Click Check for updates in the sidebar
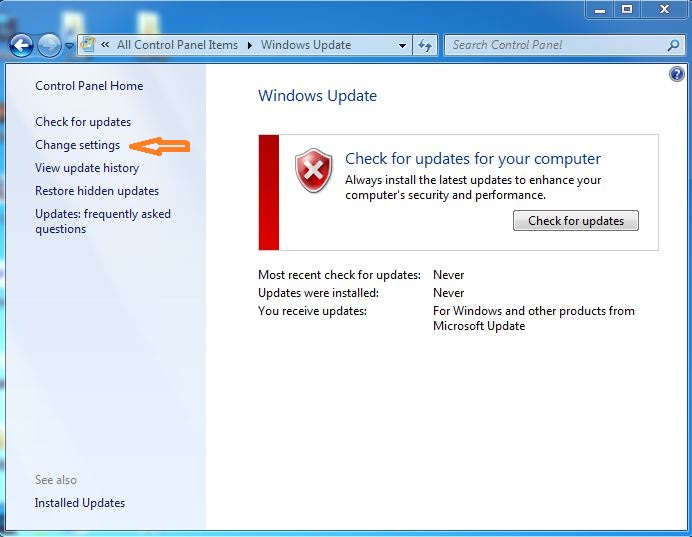This screenshot has height=537, width=692. pos(83,122)
